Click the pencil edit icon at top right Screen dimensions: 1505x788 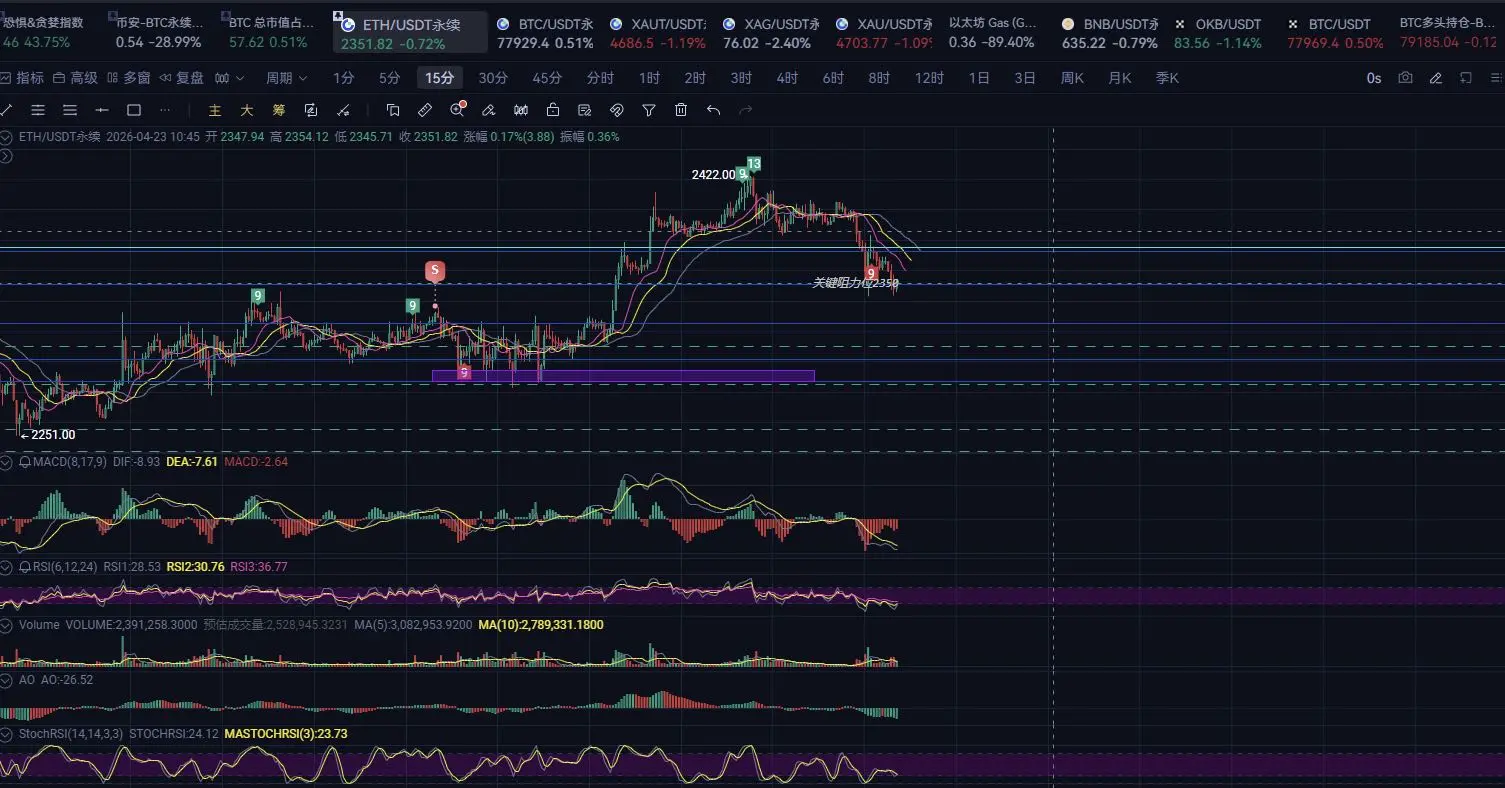1436,78
